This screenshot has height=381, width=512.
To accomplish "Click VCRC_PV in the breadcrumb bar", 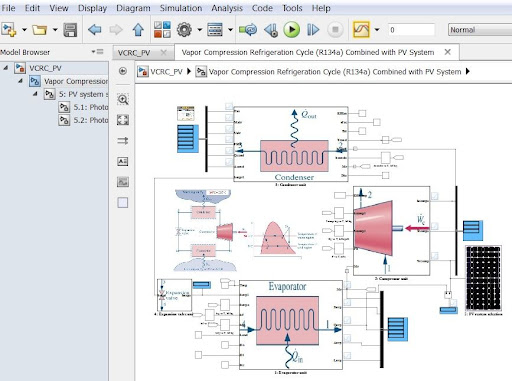I will pos(166,72).
